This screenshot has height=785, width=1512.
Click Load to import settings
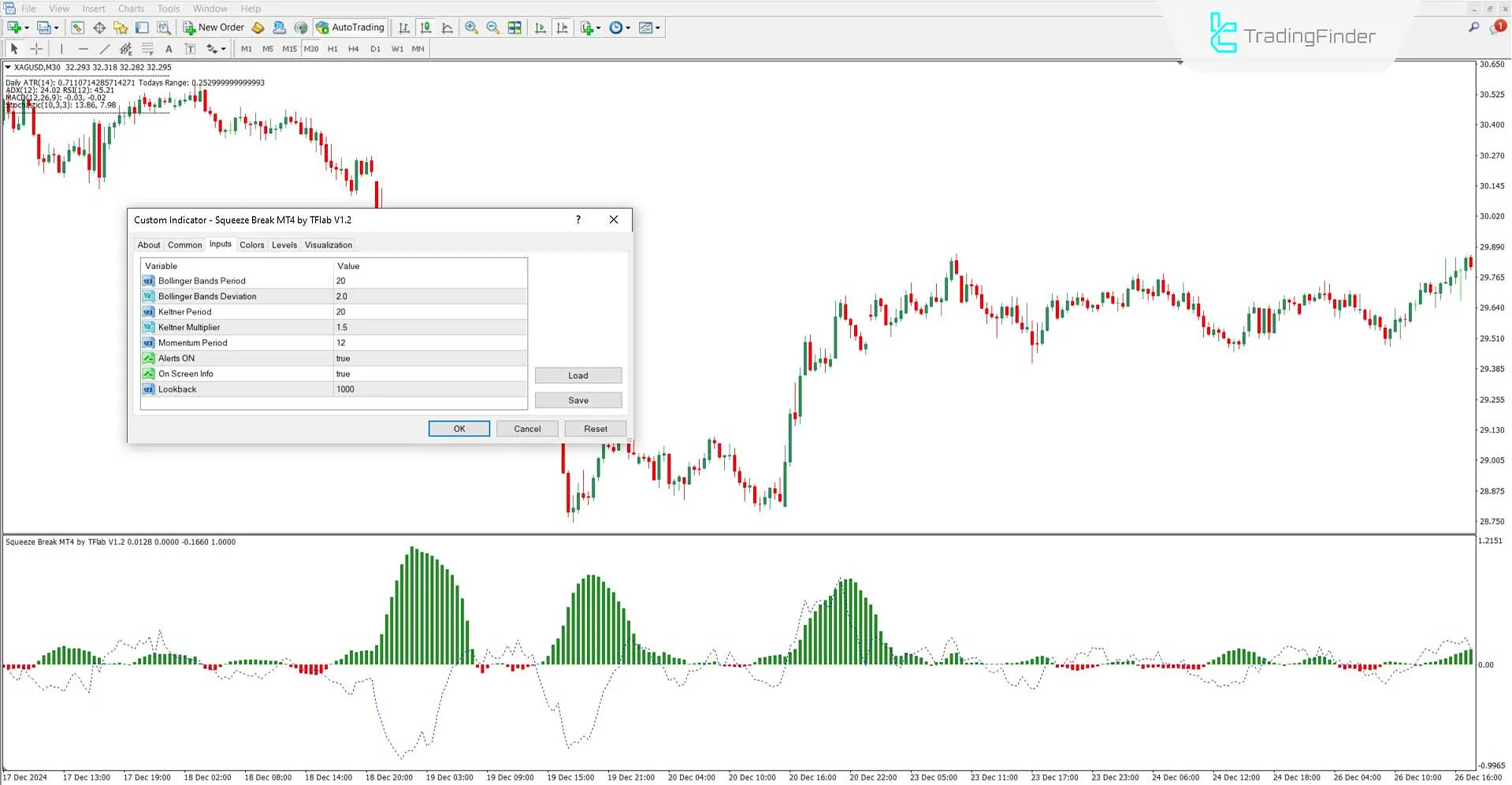pyautogui.click(x=578, y=375)
